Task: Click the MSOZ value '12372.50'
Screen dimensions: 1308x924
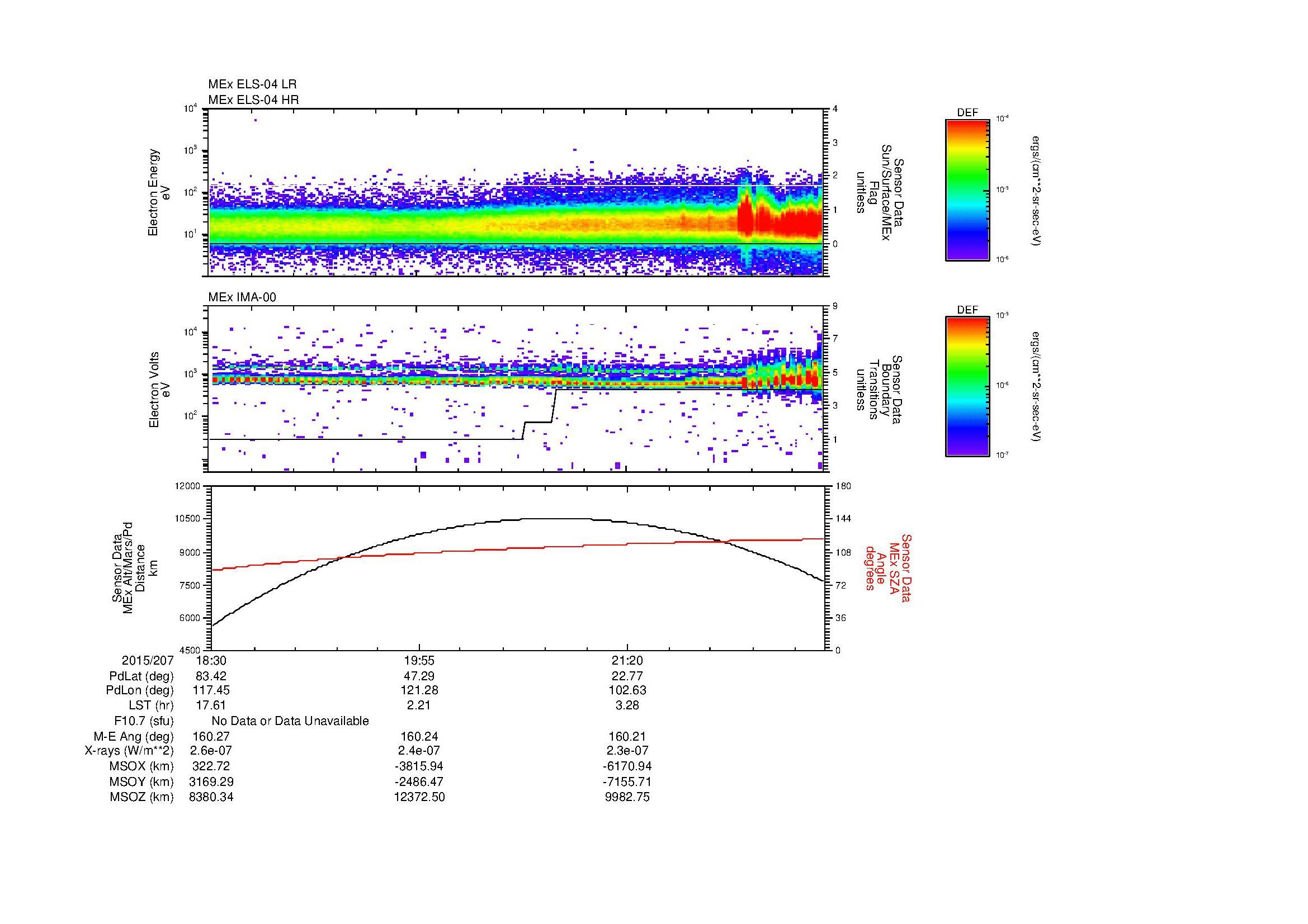Action: click(x=419, y=797)
